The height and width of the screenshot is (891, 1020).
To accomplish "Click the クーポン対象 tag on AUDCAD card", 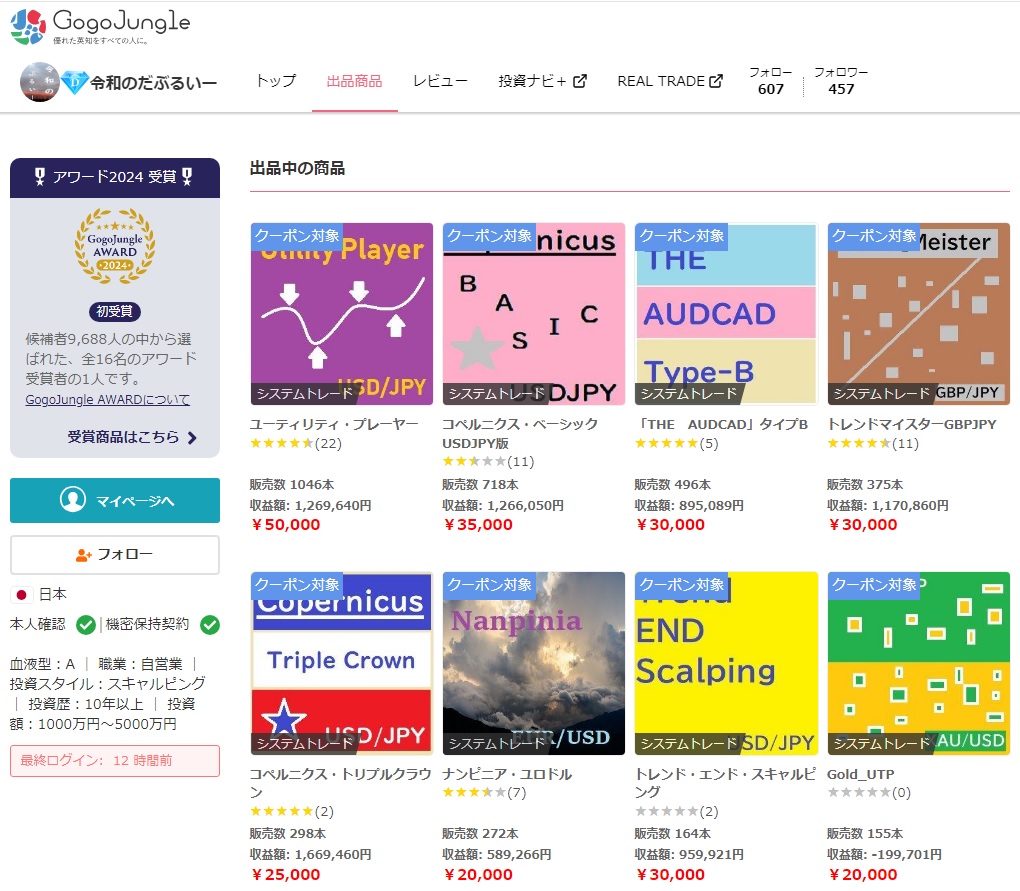I will click(x=682, y=236).
